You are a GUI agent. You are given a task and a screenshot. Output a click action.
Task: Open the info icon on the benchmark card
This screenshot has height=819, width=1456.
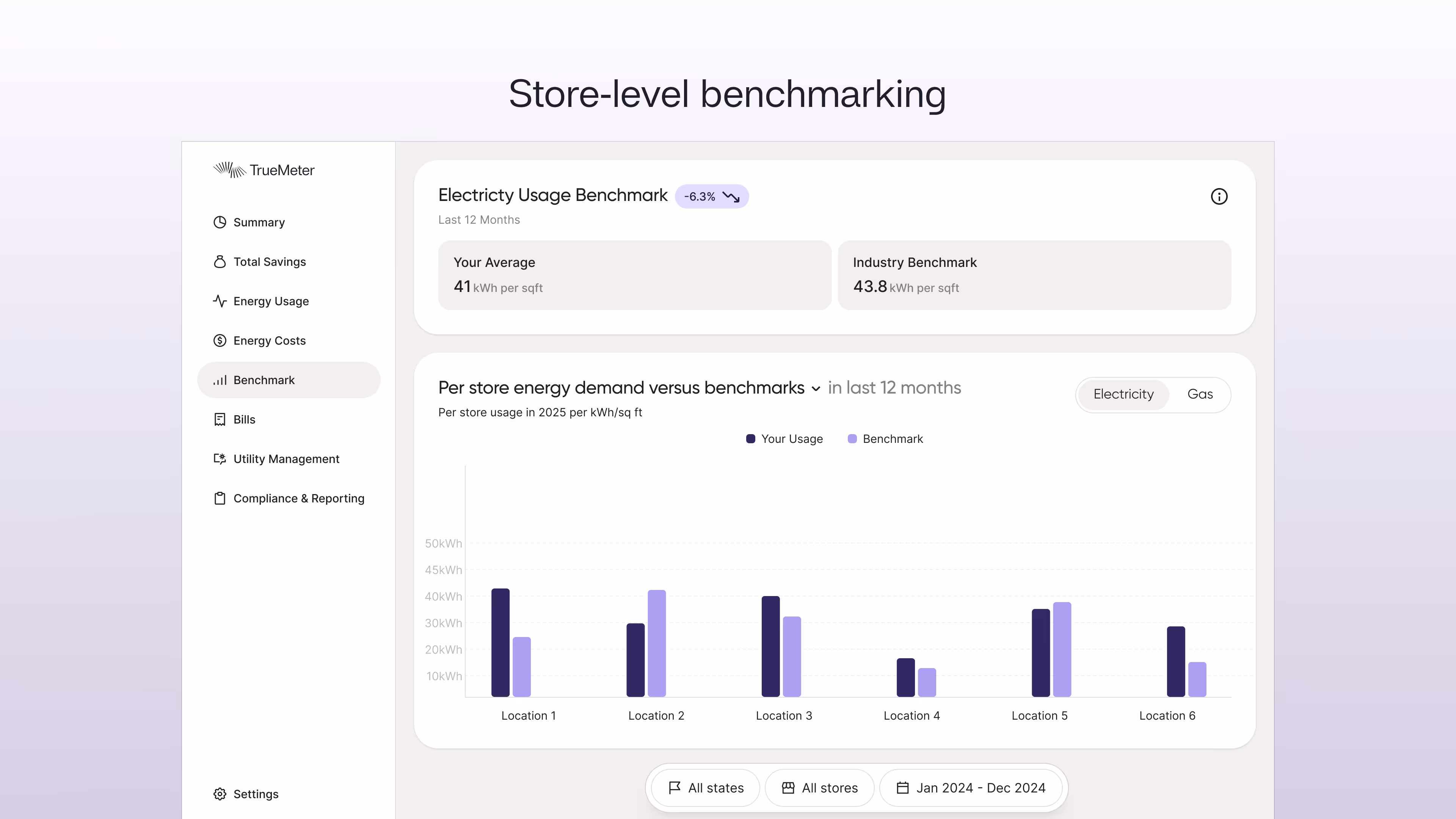[x=1219, y=196]
